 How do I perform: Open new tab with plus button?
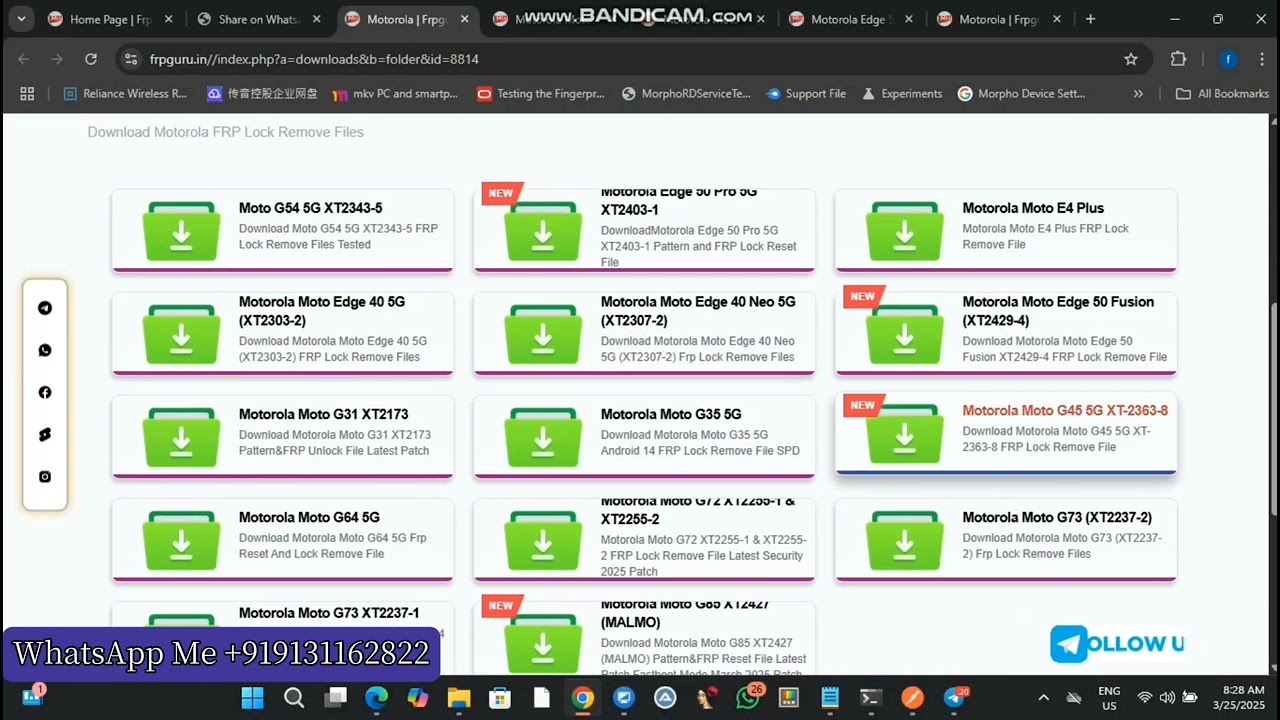coord(1090,19)
